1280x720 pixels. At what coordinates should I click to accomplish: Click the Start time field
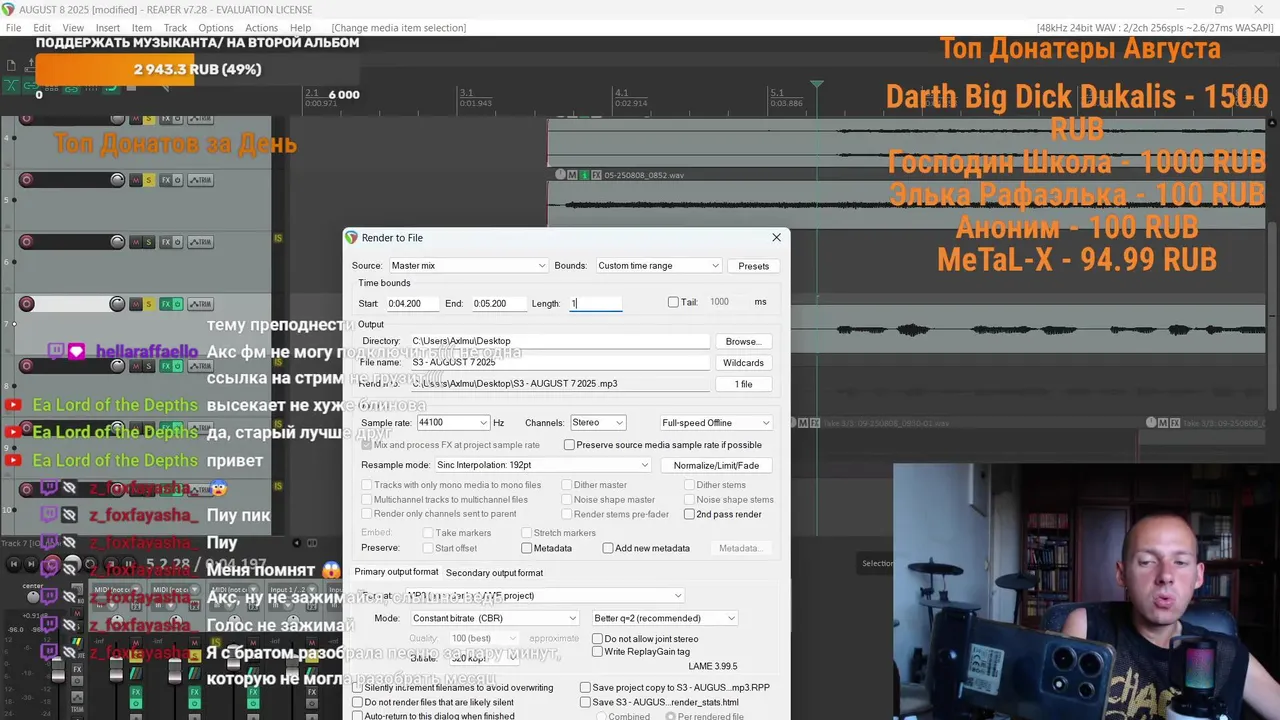pos(412,303)
